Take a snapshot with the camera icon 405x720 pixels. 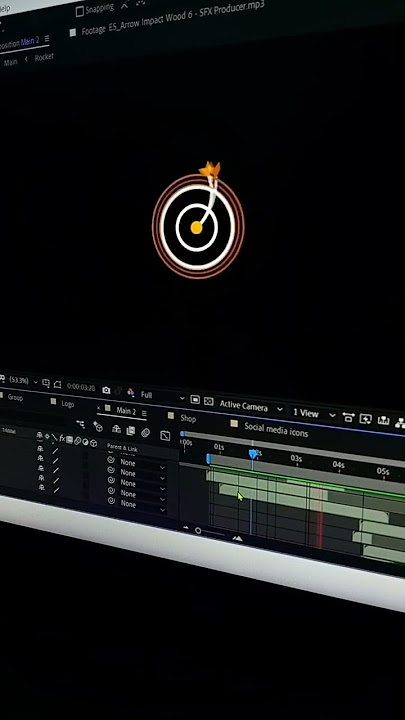pyautogui.click(x=106, y=390)
